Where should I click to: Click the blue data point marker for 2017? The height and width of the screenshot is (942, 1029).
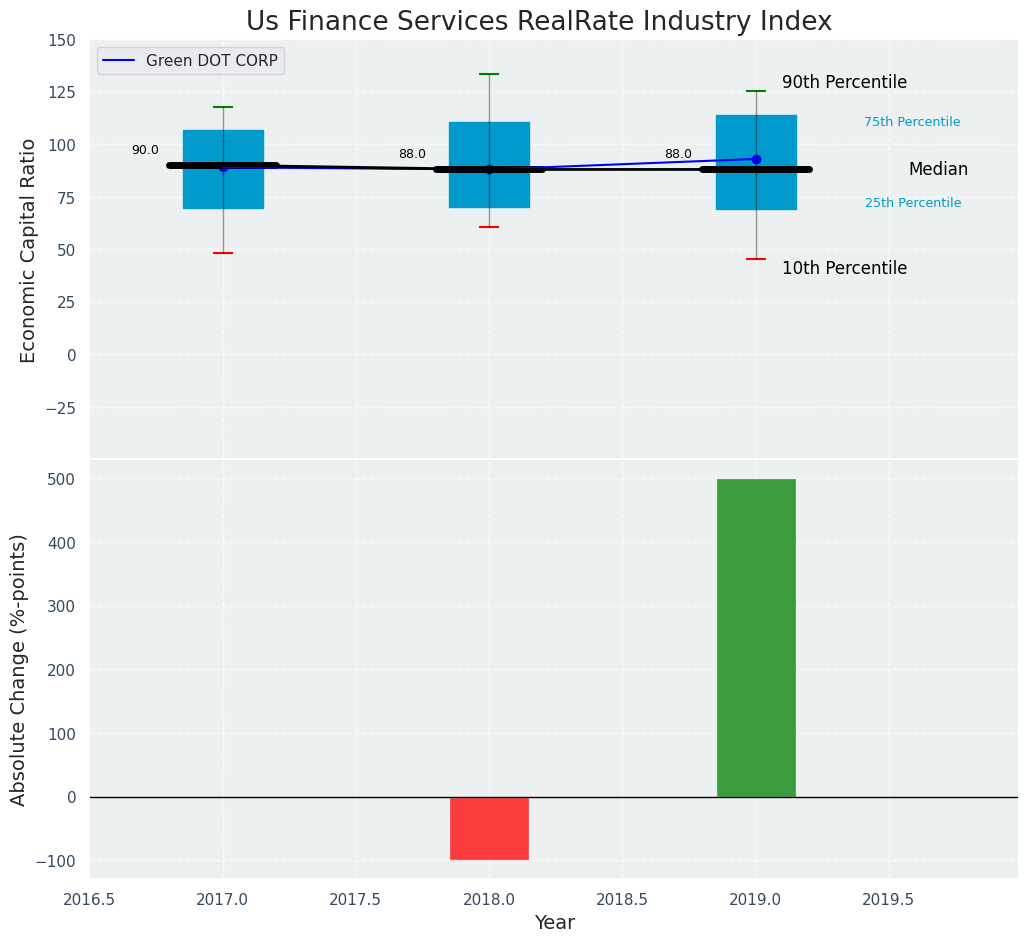pos(223,167)
